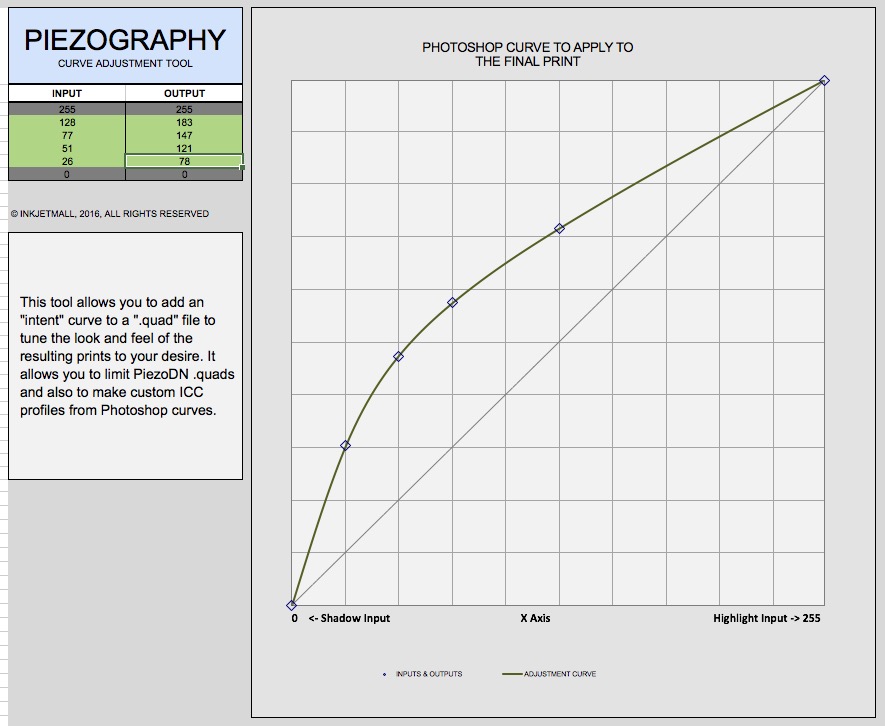Click the curve point marker at origin
The width and height of the screenshot is (885, 726).
292,605
